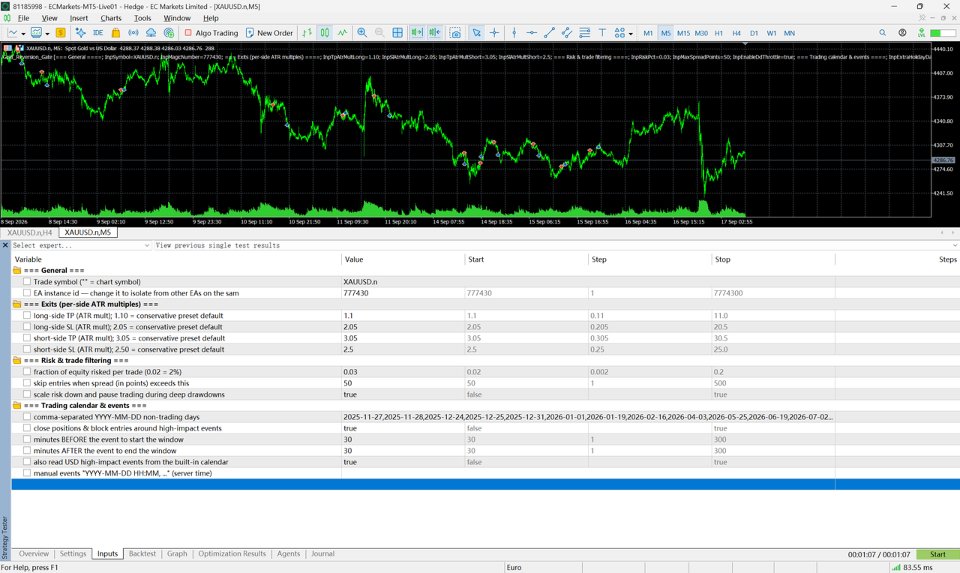Zoom in on the chart
Image resolution: width=960 pixels, height=573 pixels.
point(362,33)
